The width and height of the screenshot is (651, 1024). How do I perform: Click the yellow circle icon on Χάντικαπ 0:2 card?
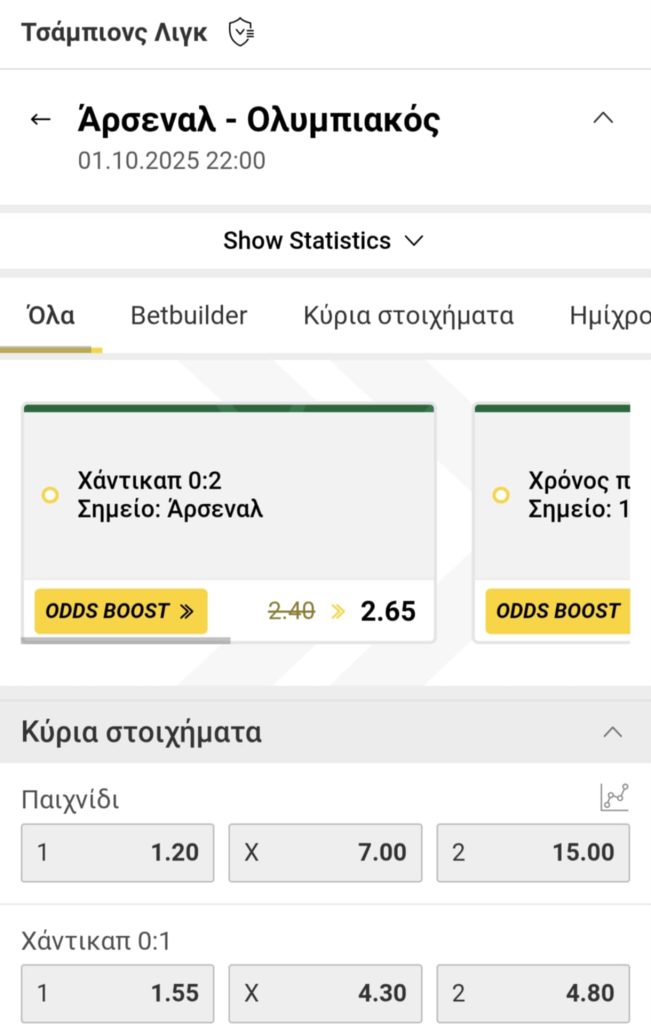pyautogui.click(x=50, y=495)
